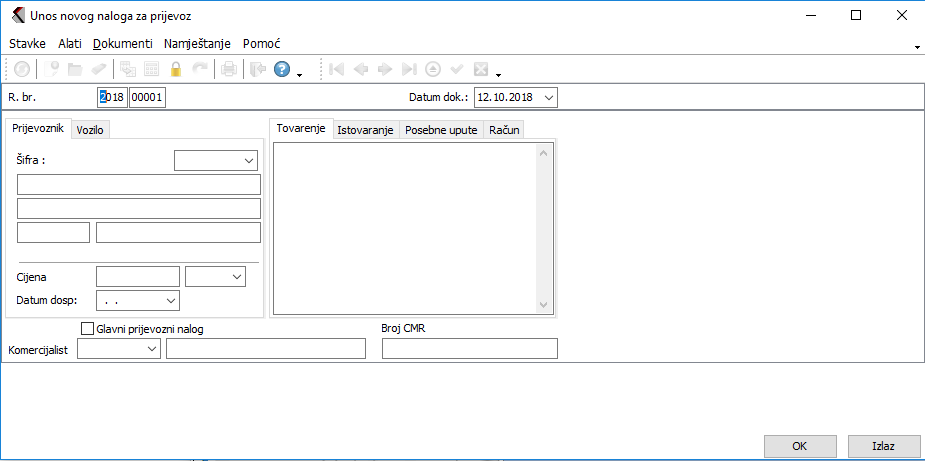Viewport: 925px width, 461px height.
Task: Click the first record navigation arrow
Action: [337, 69]
